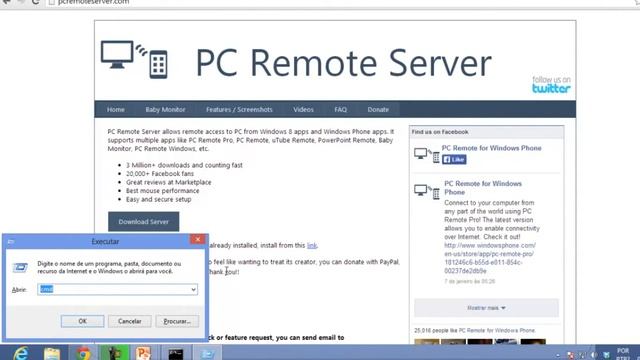Open the Baby Monitor menu item

(x=165, y=109)
